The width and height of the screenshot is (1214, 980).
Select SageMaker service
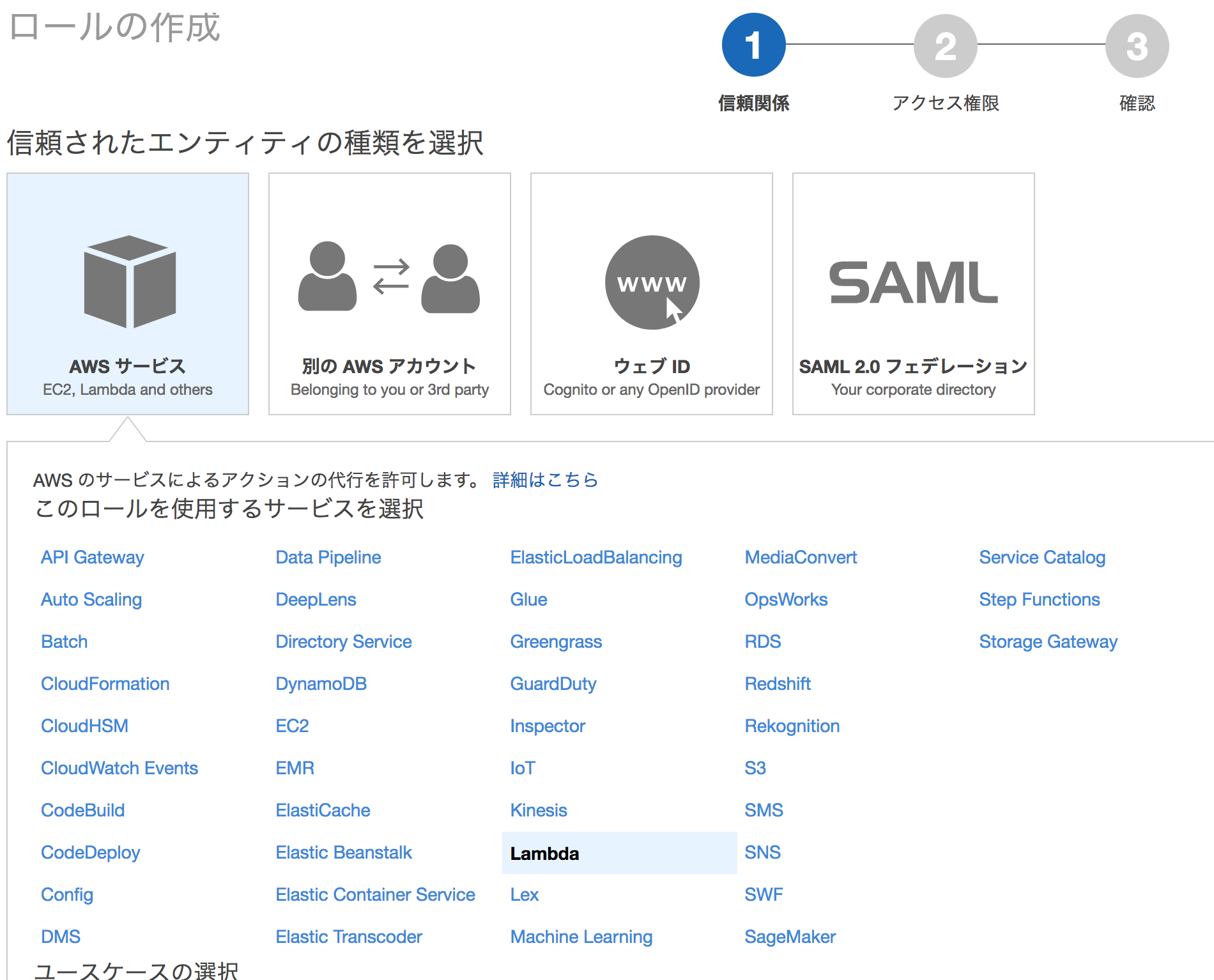coord(790,937)
